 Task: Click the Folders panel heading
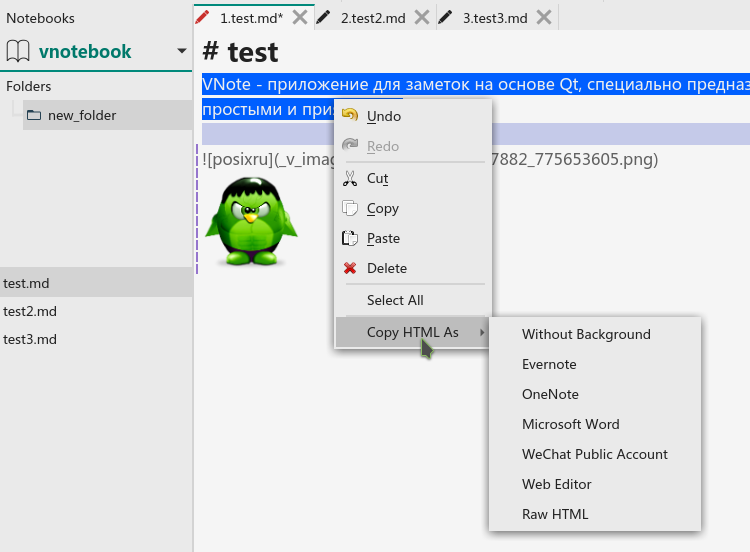point(29,86)
